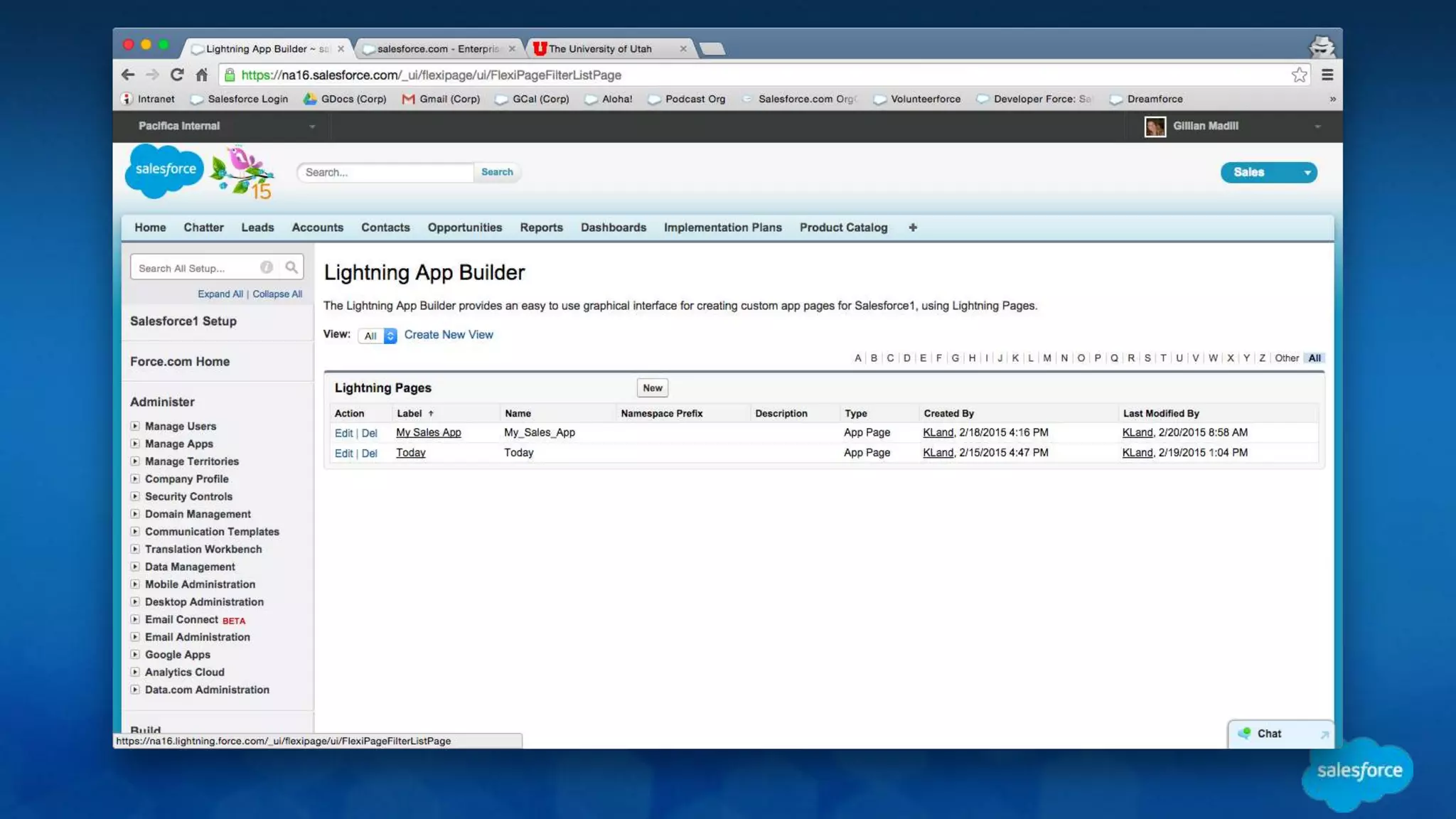1456x819 pixels.
Task: Expand the Security Controls section
Action: point(135,496)
